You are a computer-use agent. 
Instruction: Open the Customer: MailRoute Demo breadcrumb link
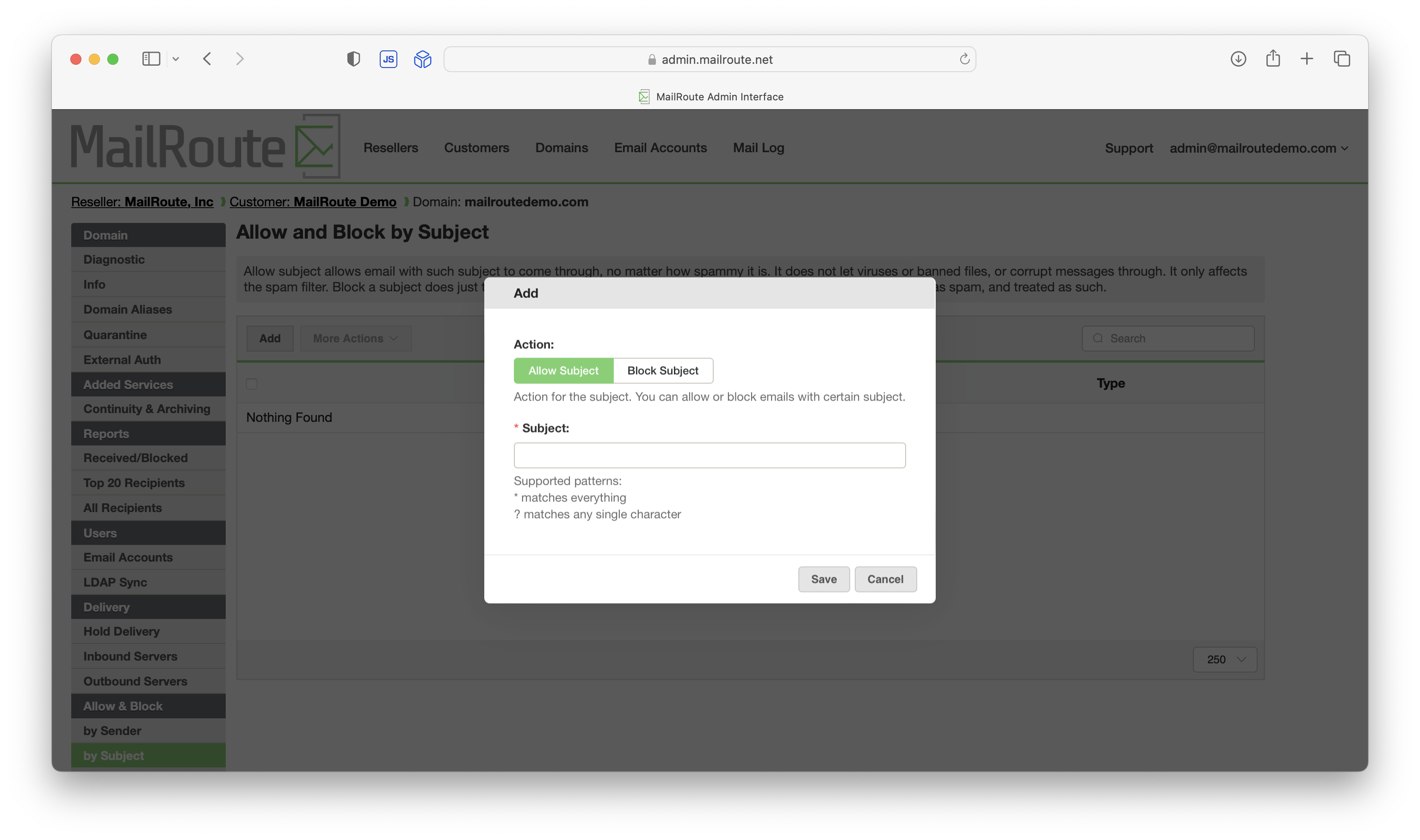(313, 202)
